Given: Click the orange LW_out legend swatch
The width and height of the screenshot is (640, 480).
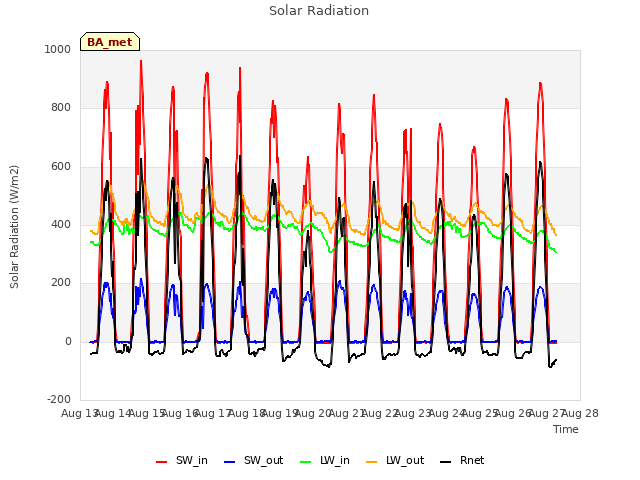Looking at the screenshot, I should (372, 462).
